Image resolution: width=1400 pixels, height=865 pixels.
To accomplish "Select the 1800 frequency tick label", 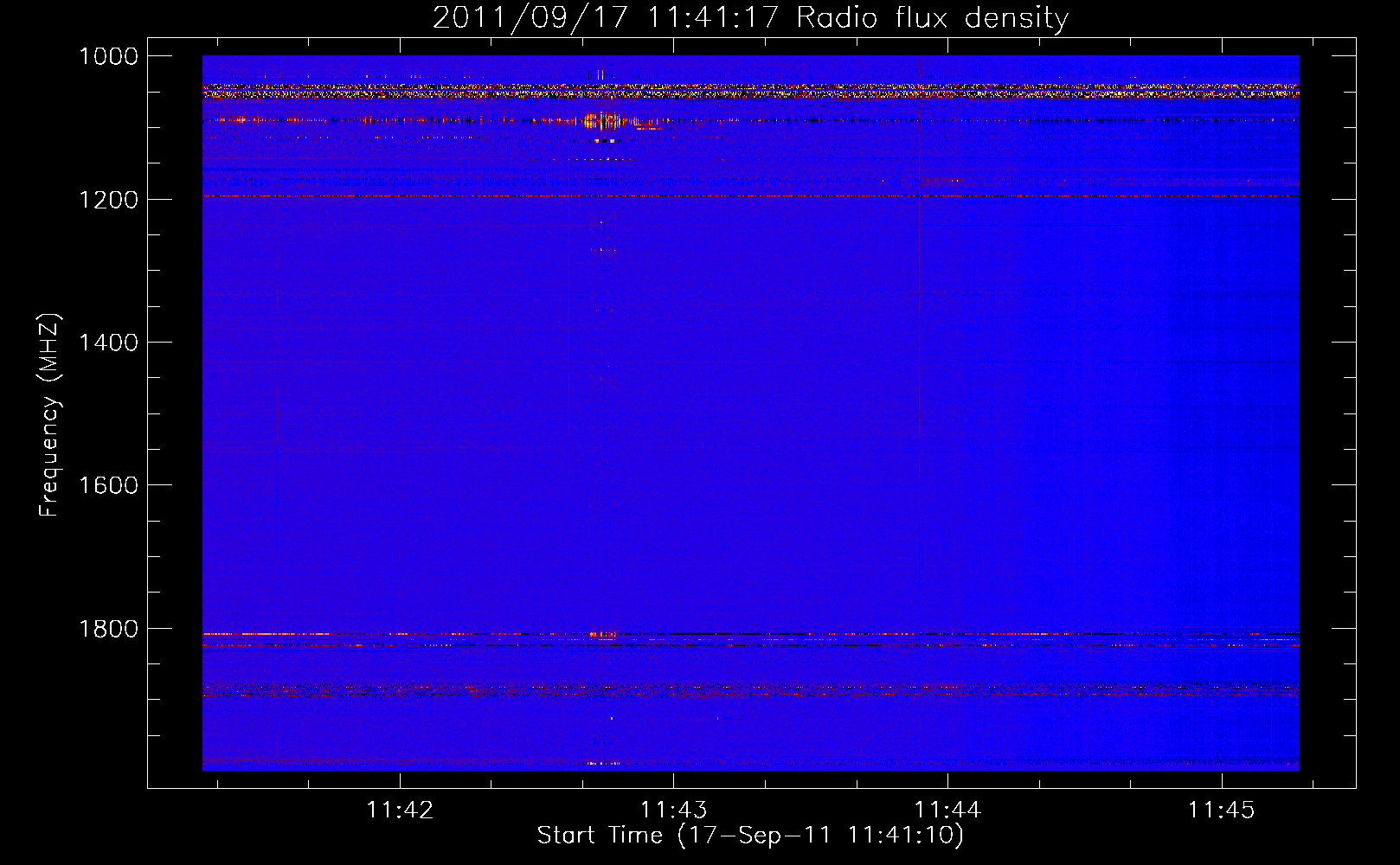I will [x=108, y=629].
